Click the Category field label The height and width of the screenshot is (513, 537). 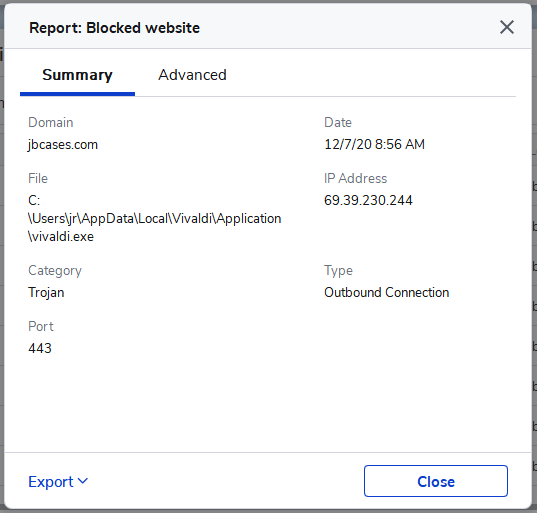click(55, 271)
